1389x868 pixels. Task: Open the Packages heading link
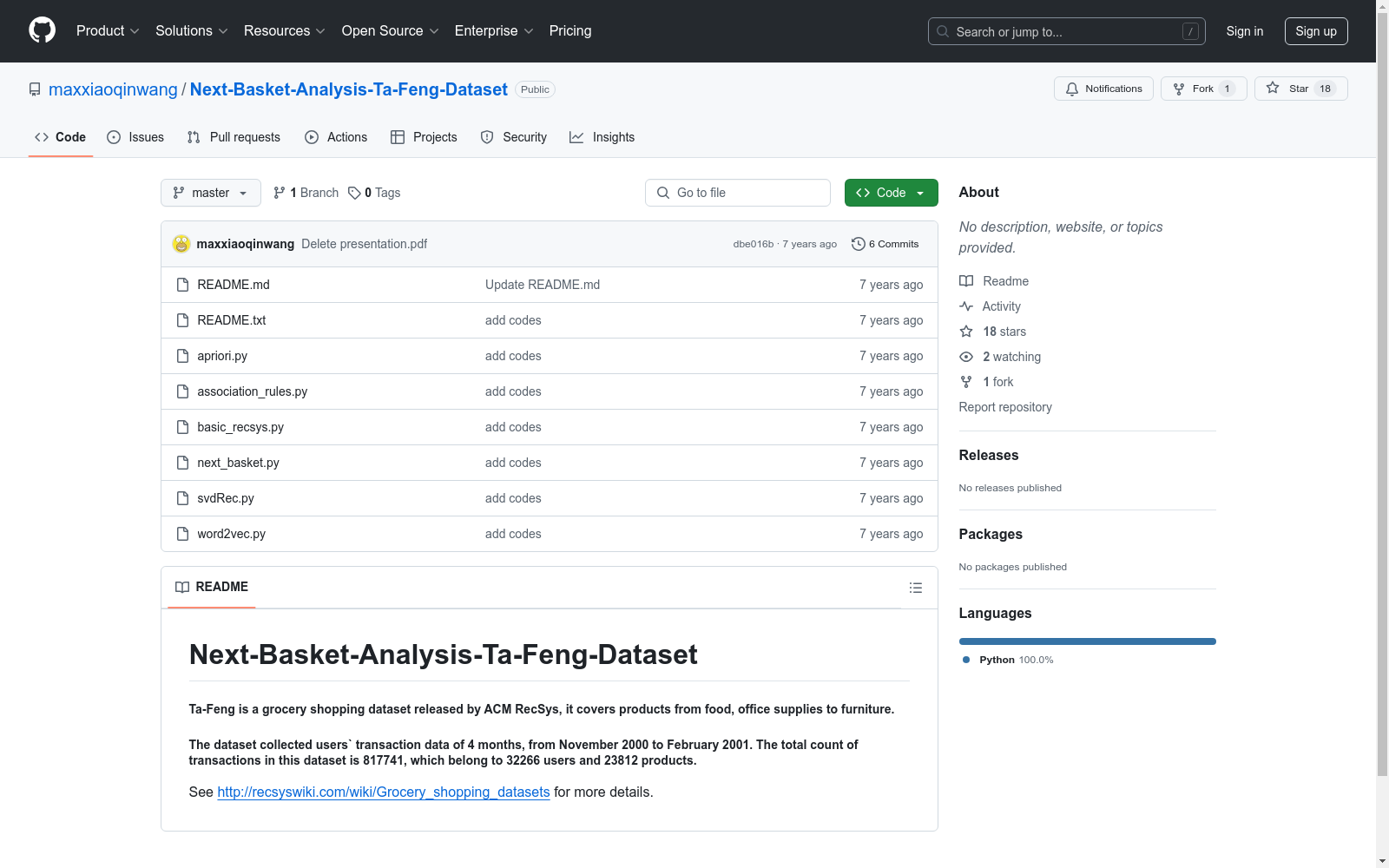(x=991, y=534)
